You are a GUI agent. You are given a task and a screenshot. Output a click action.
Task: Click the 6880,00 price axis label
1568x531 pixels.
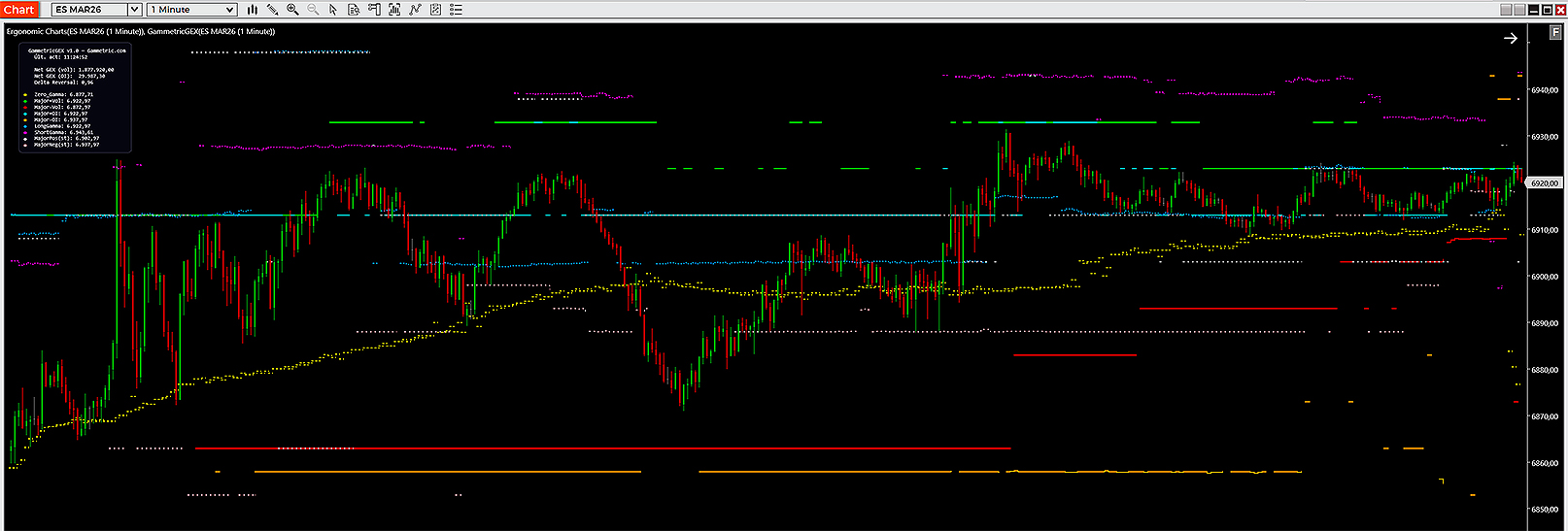[1545, 370]
